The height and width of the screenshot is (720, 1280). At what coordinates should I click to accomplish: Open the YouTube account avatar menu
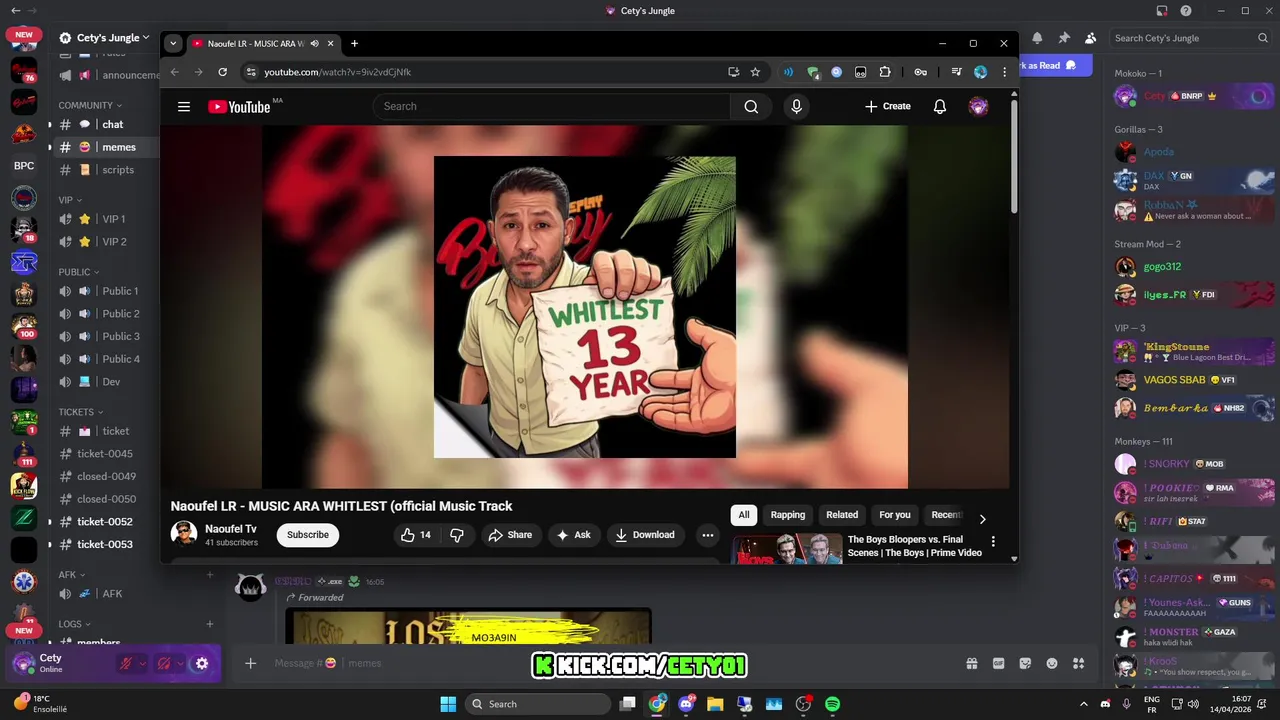point(979,106)
